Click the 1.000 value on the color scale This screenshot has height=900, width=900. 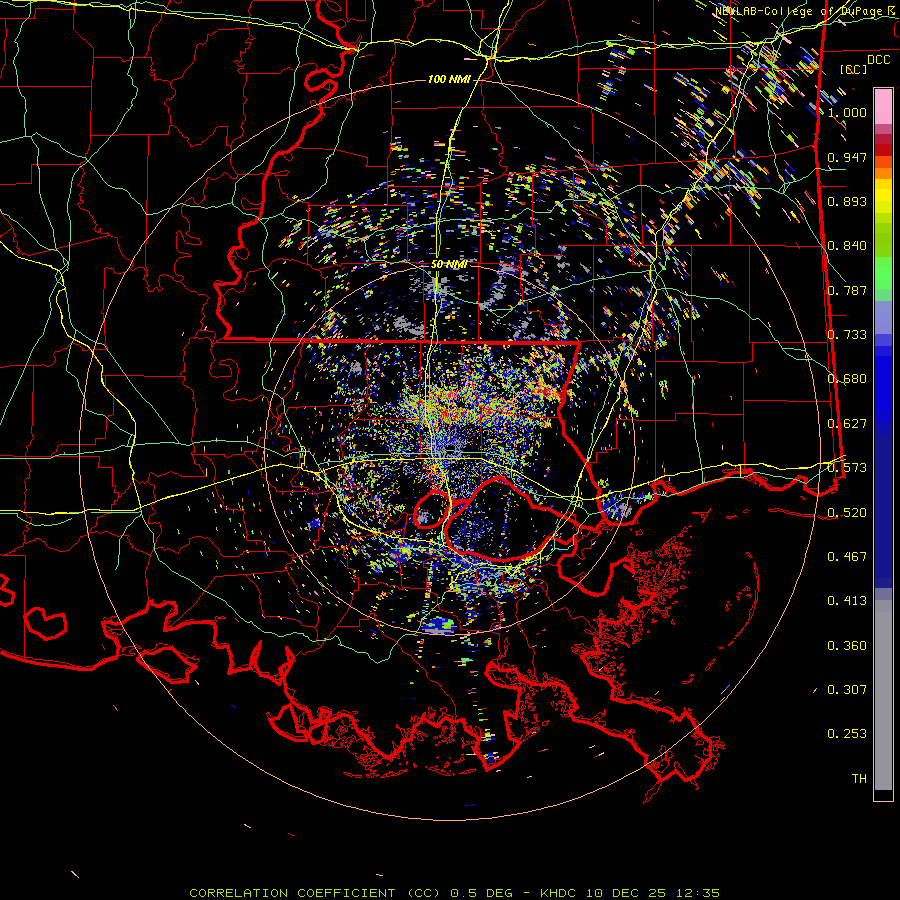coord(847,112)
